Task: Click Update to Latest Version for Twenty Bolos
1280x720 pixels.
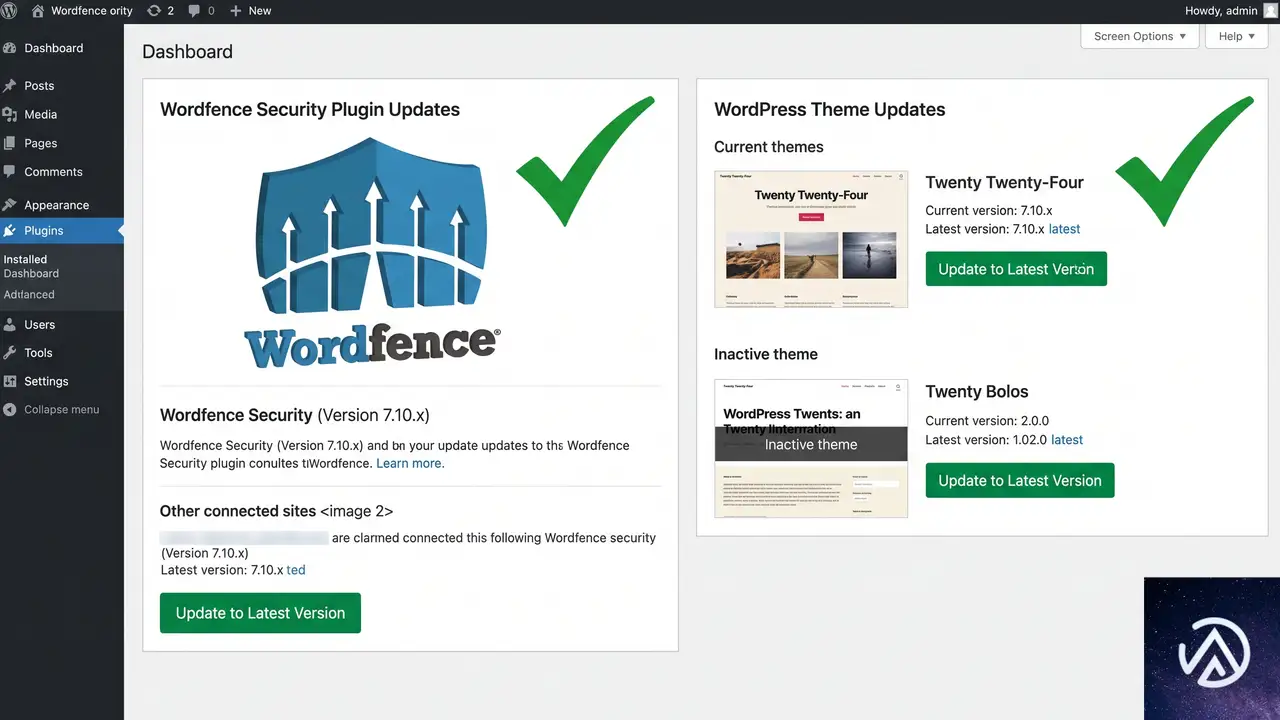Action: (1020, 480)
